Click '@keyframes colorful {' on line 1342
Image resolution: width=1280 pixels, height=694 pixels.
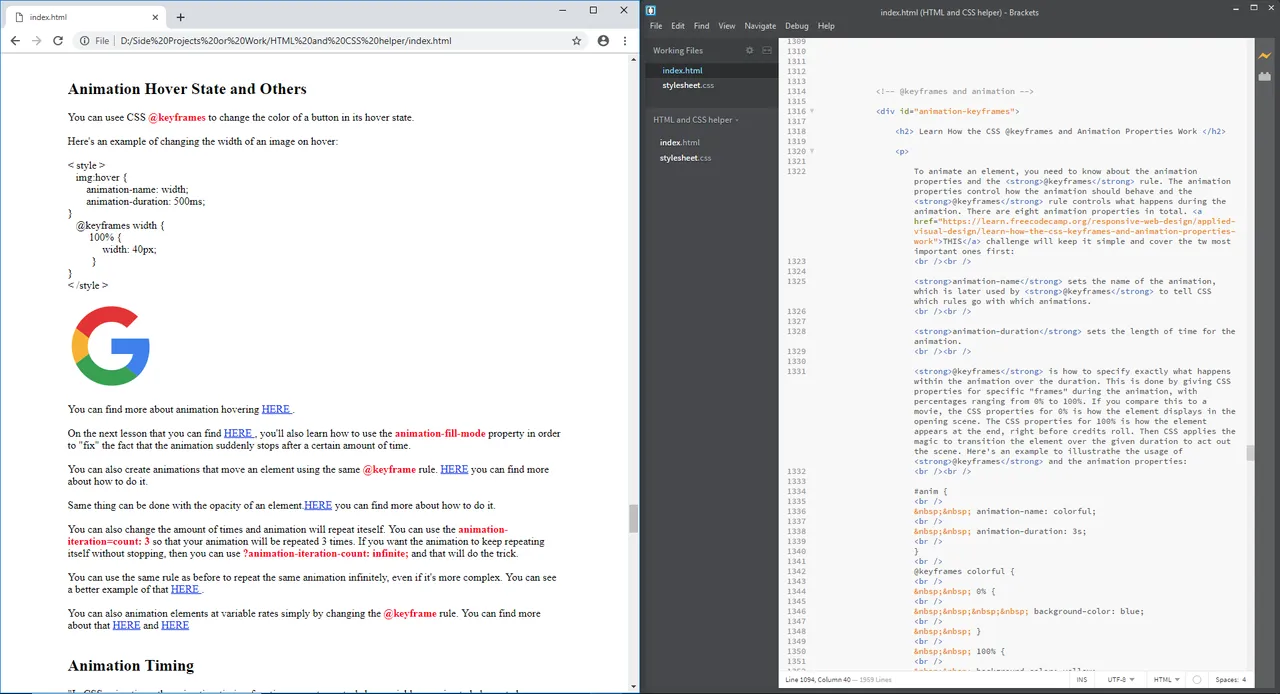point(964,571)
